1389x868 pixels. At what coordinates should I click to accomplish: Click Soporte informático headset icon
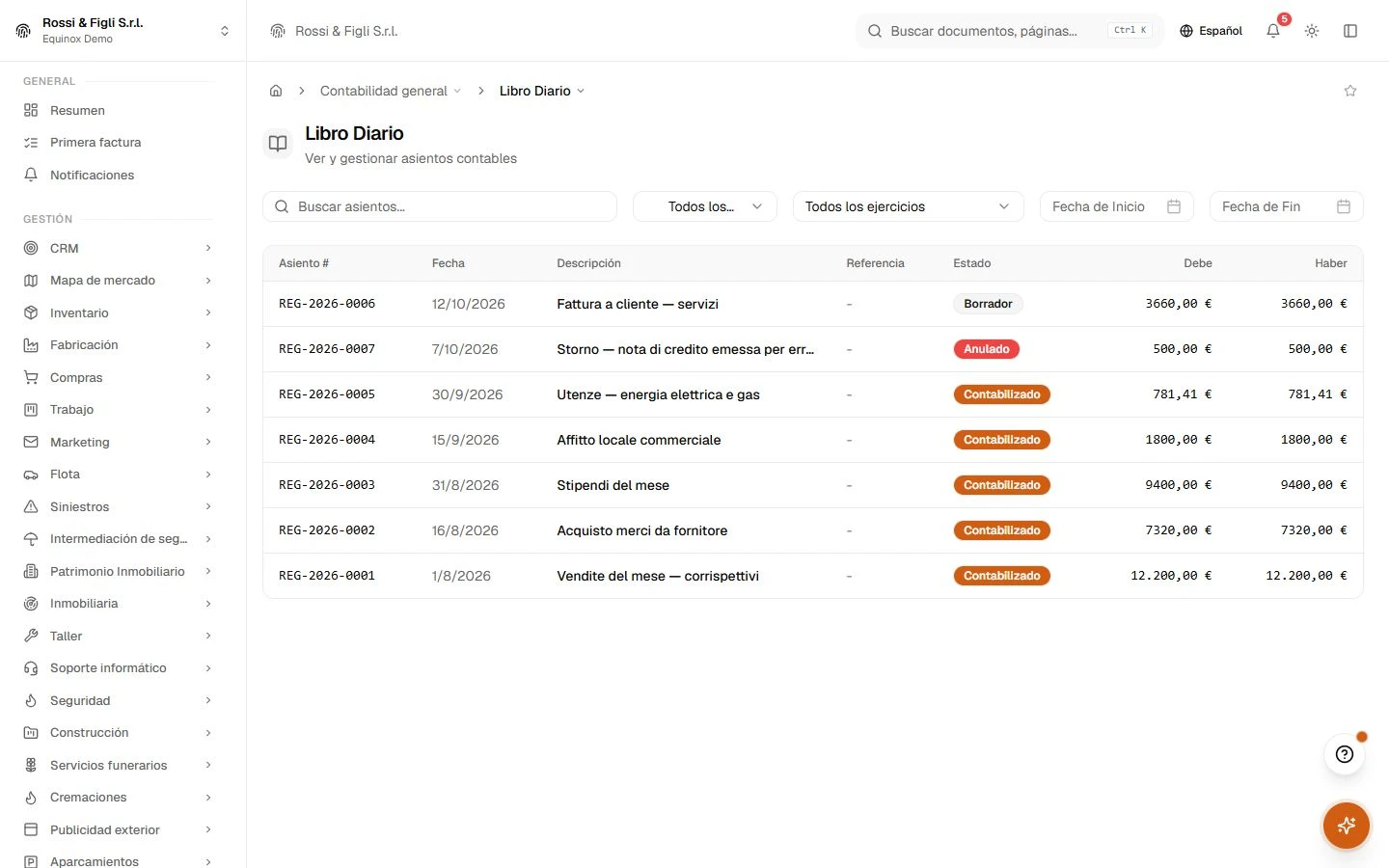[31, 668]
